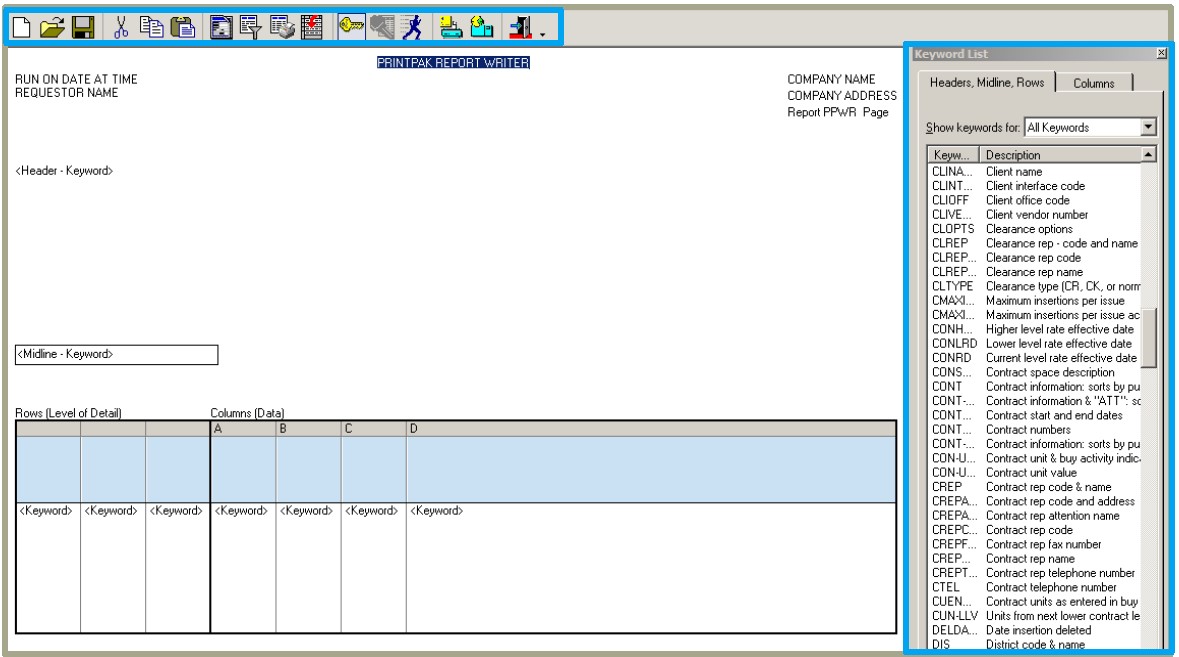Click the yellow note printer icon
1179x657 pixels.
tap(450, 28)
